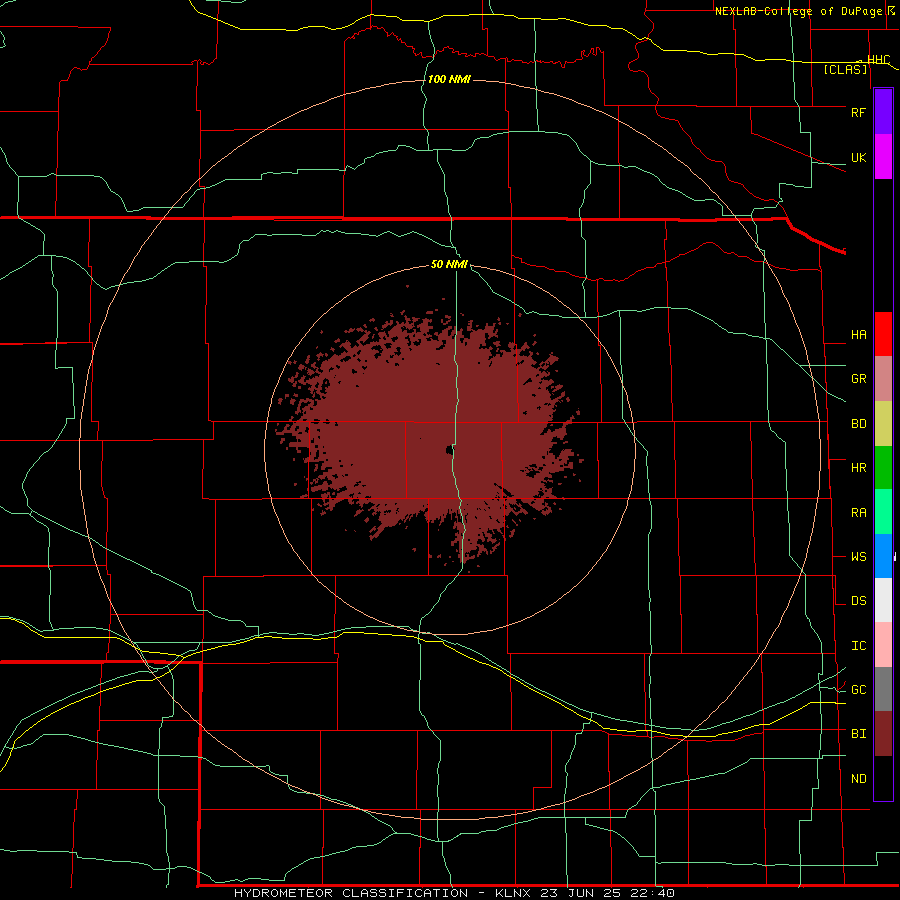Image resolution: width=900 pixels, height=900 pixels.
Task: Click the RA legend label
Action: [x=858, y=513]
